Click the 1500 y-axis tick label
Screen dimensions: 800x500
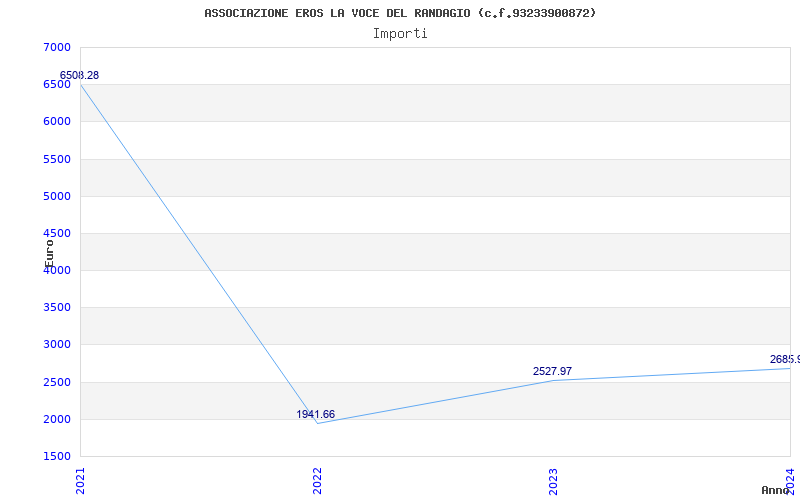pyautogui.click(x=57, y=457)
